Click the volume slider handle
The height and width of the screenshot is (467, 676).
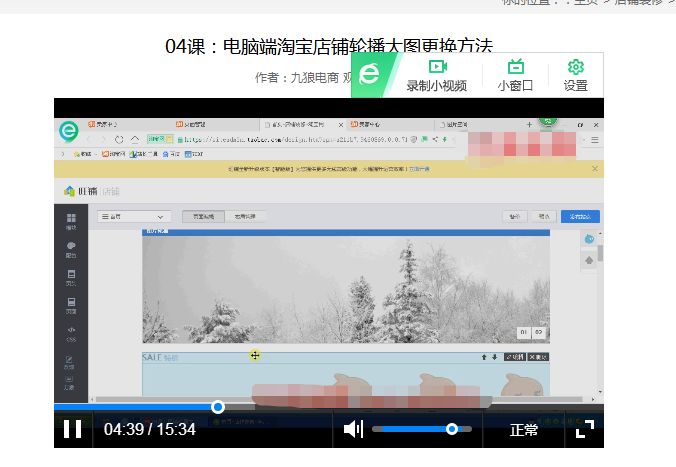point(452,429)
